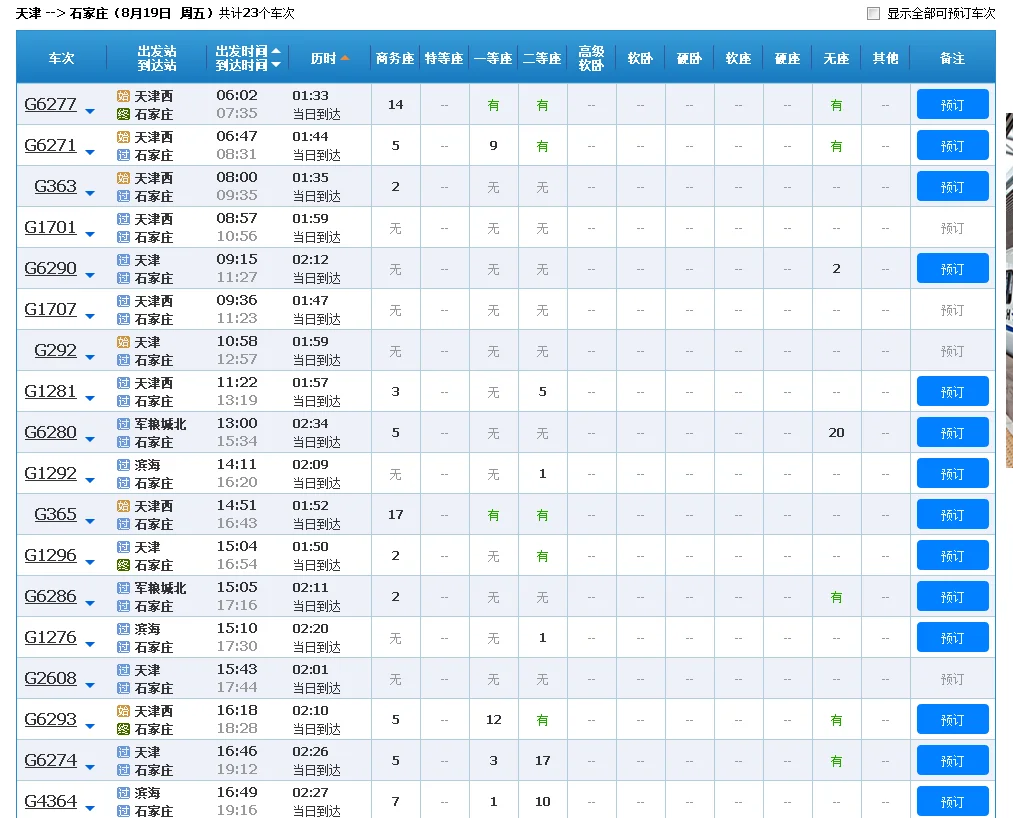
Task: Click the 过 badge beside G1292's 滨海
Action: [122, 465]
